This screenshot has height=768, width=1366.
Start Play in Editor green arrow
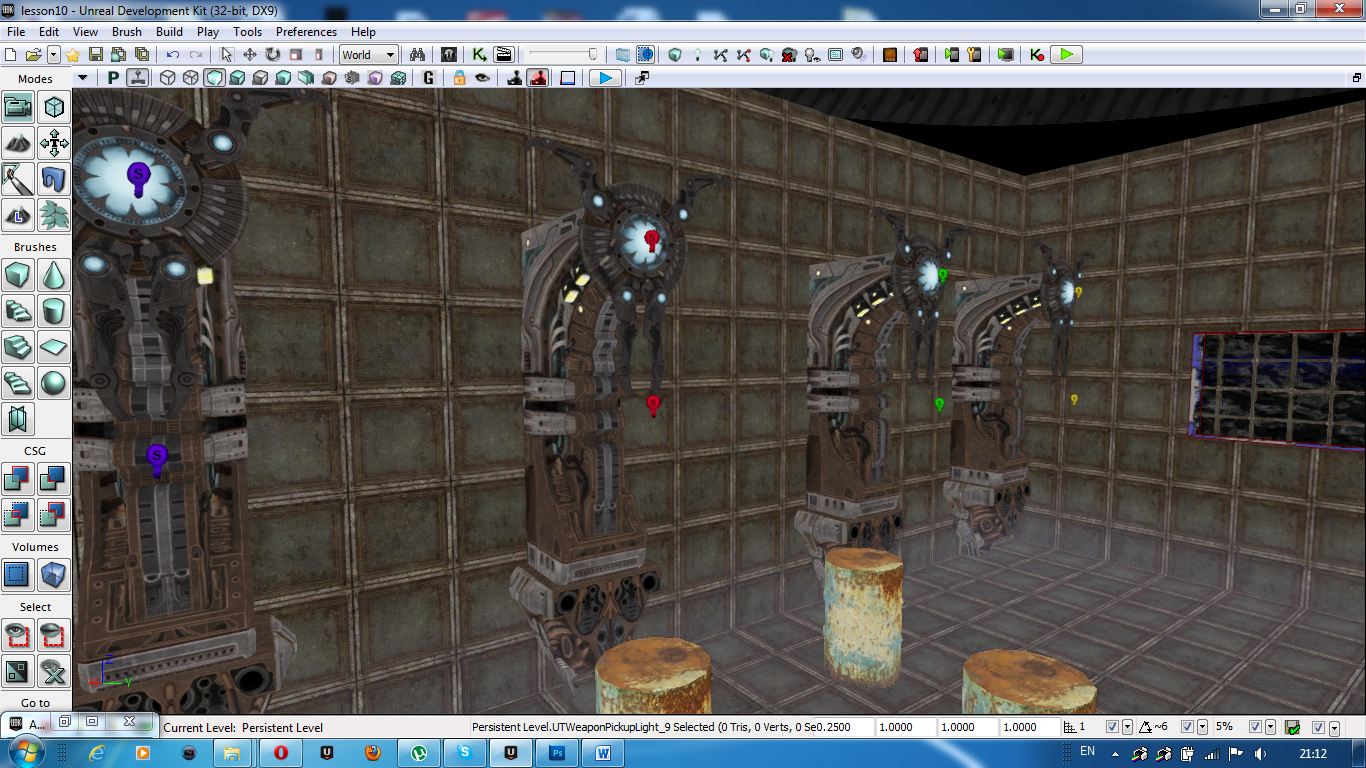click(1066, 55)
